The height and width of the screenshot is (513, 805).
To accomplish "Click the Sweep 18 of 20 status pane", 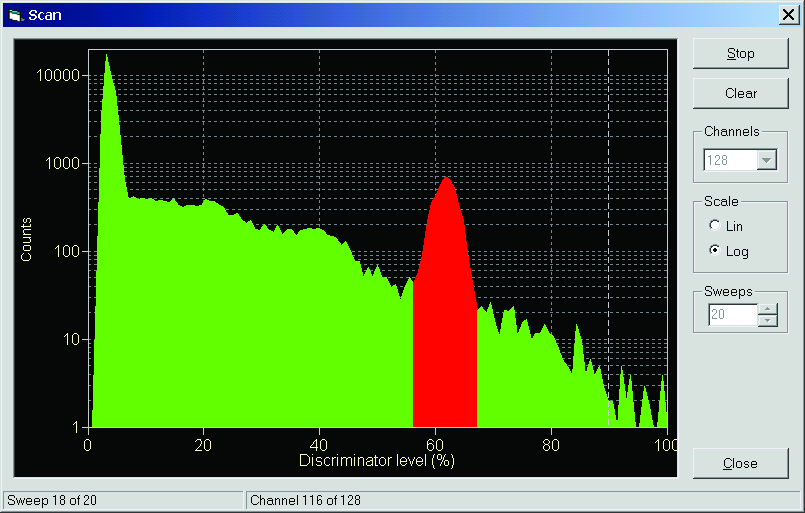I will (x=123, y=500).
